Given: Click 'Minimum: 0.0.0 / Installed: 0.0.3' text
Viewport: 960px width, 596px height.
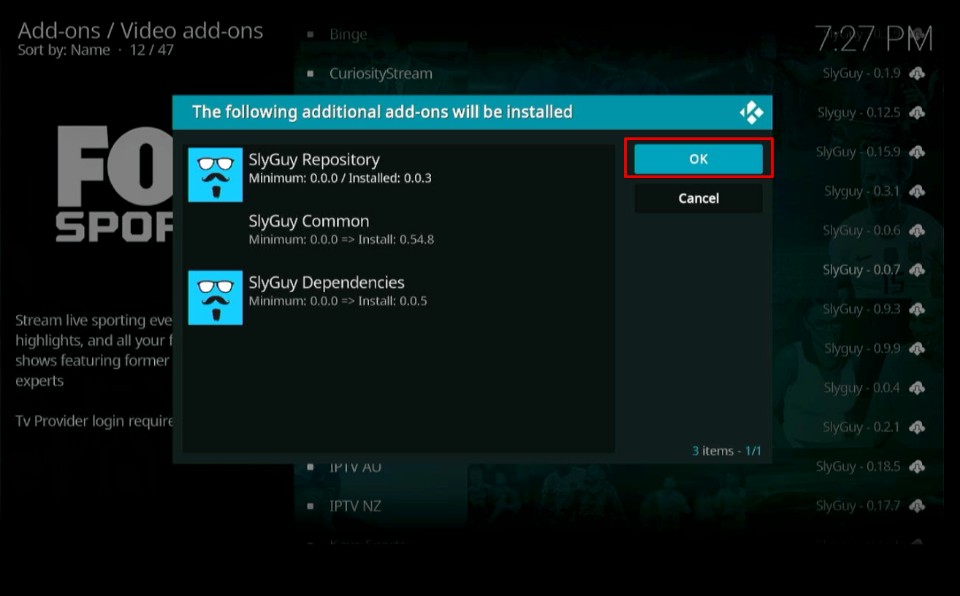Looking at the screenshot, I should (340, 178).
